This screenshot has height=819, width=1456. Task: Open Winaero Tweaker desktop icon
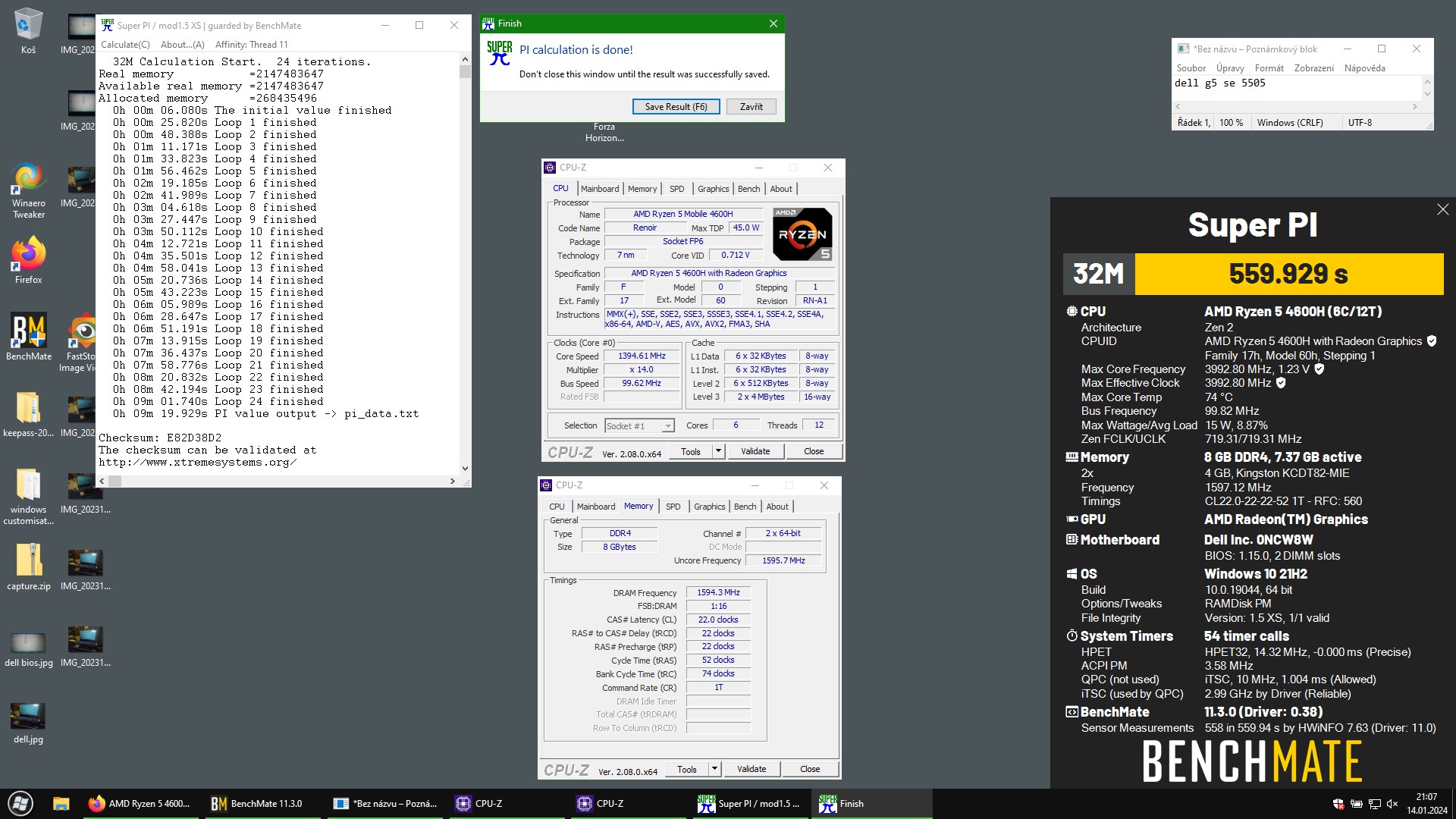(x=28, y=191)
